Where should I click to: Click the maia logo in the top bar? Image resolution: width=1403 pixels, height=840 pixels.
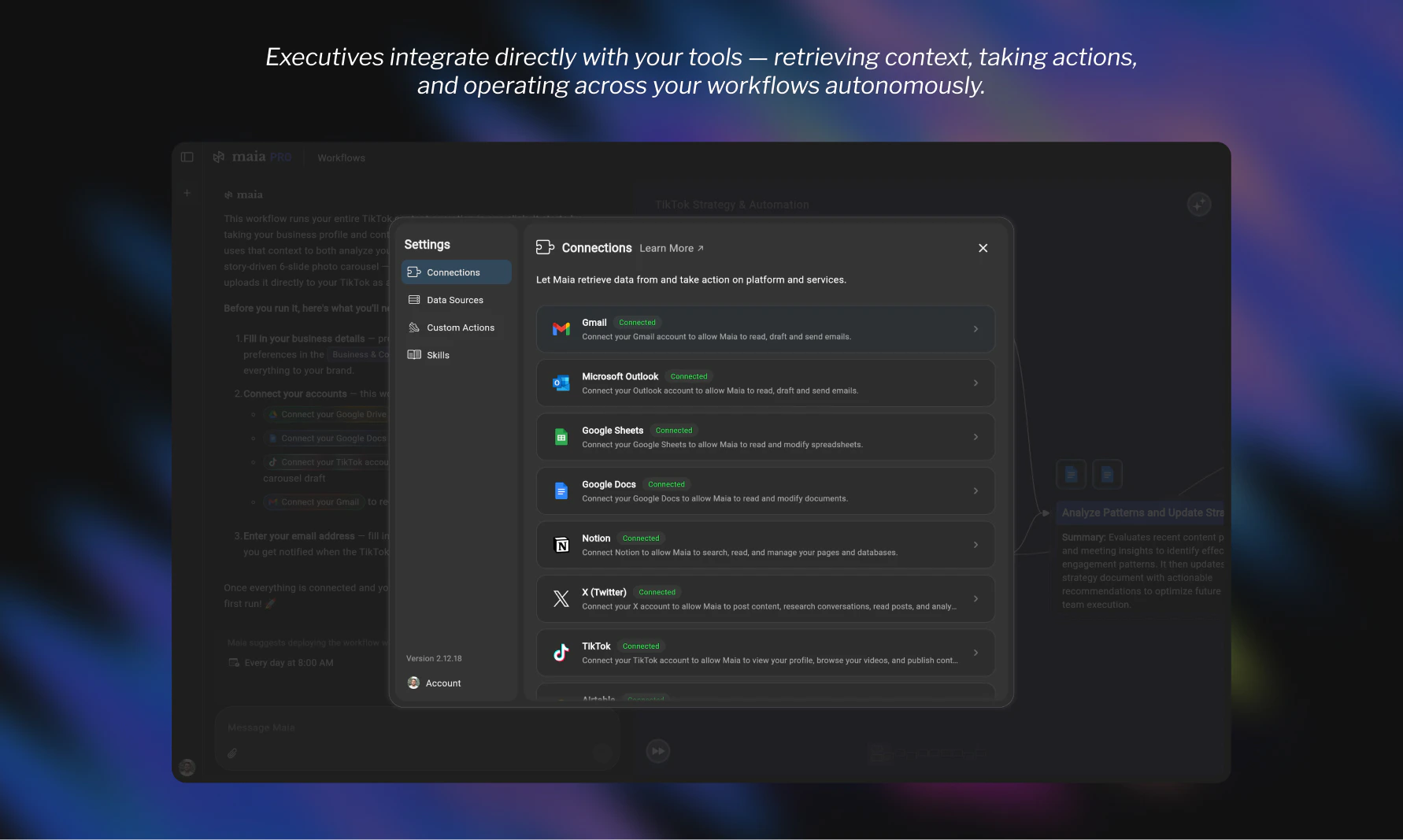point(252,157)
